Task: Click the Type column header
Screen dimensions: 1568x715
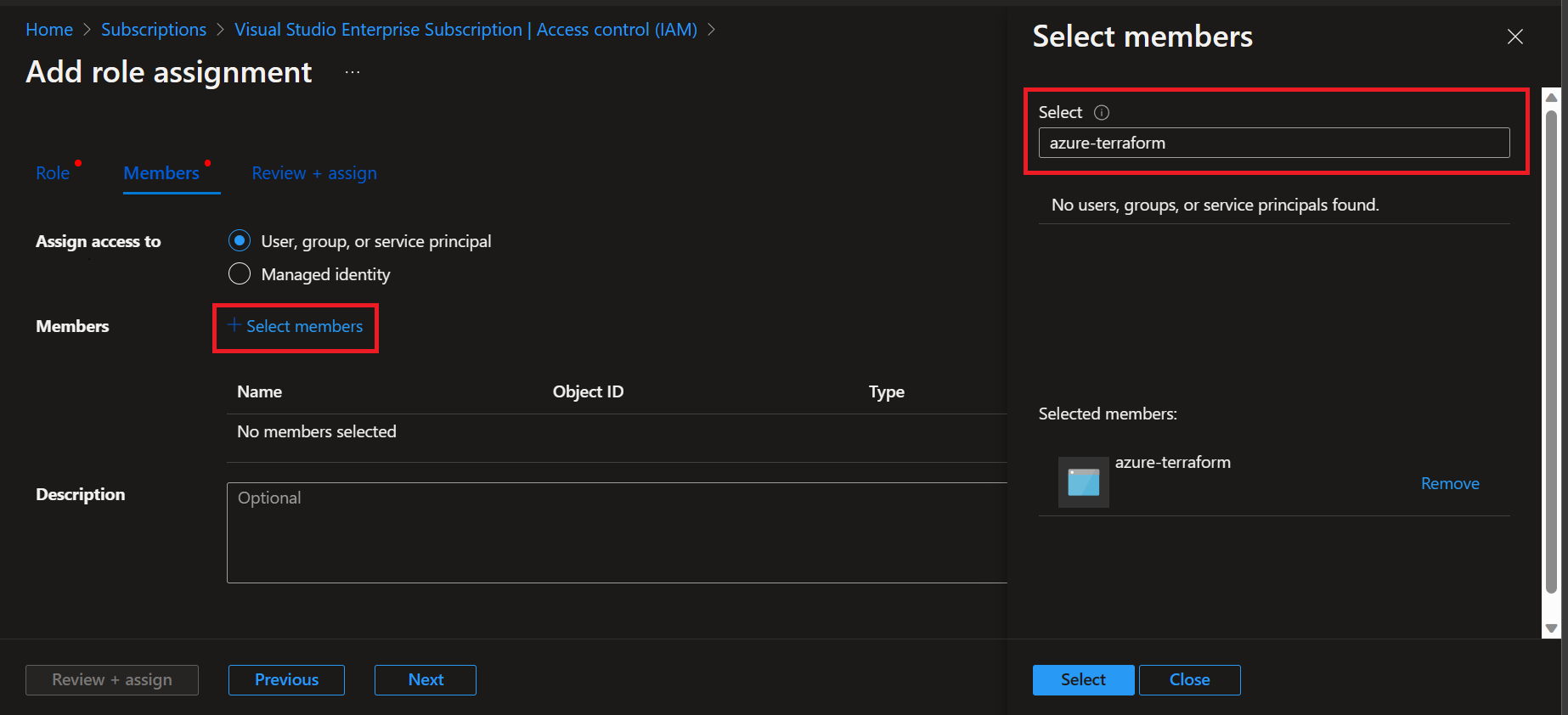Action: tap(886, 391)
